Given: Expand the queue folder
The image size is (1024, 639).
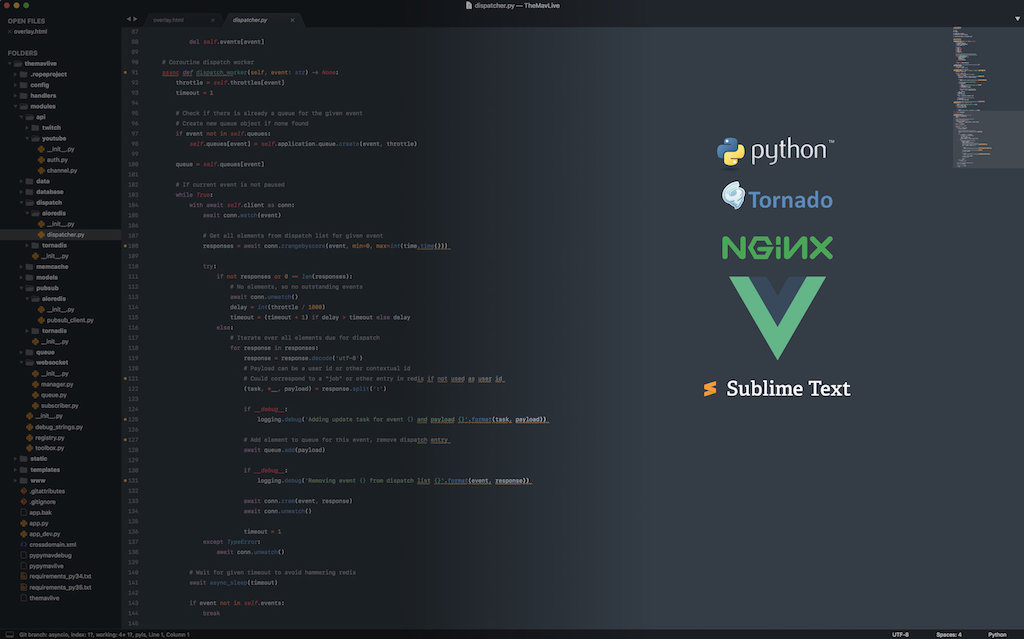Looking at the screenshot, I should pyautogui.click(x=22, y=352).
